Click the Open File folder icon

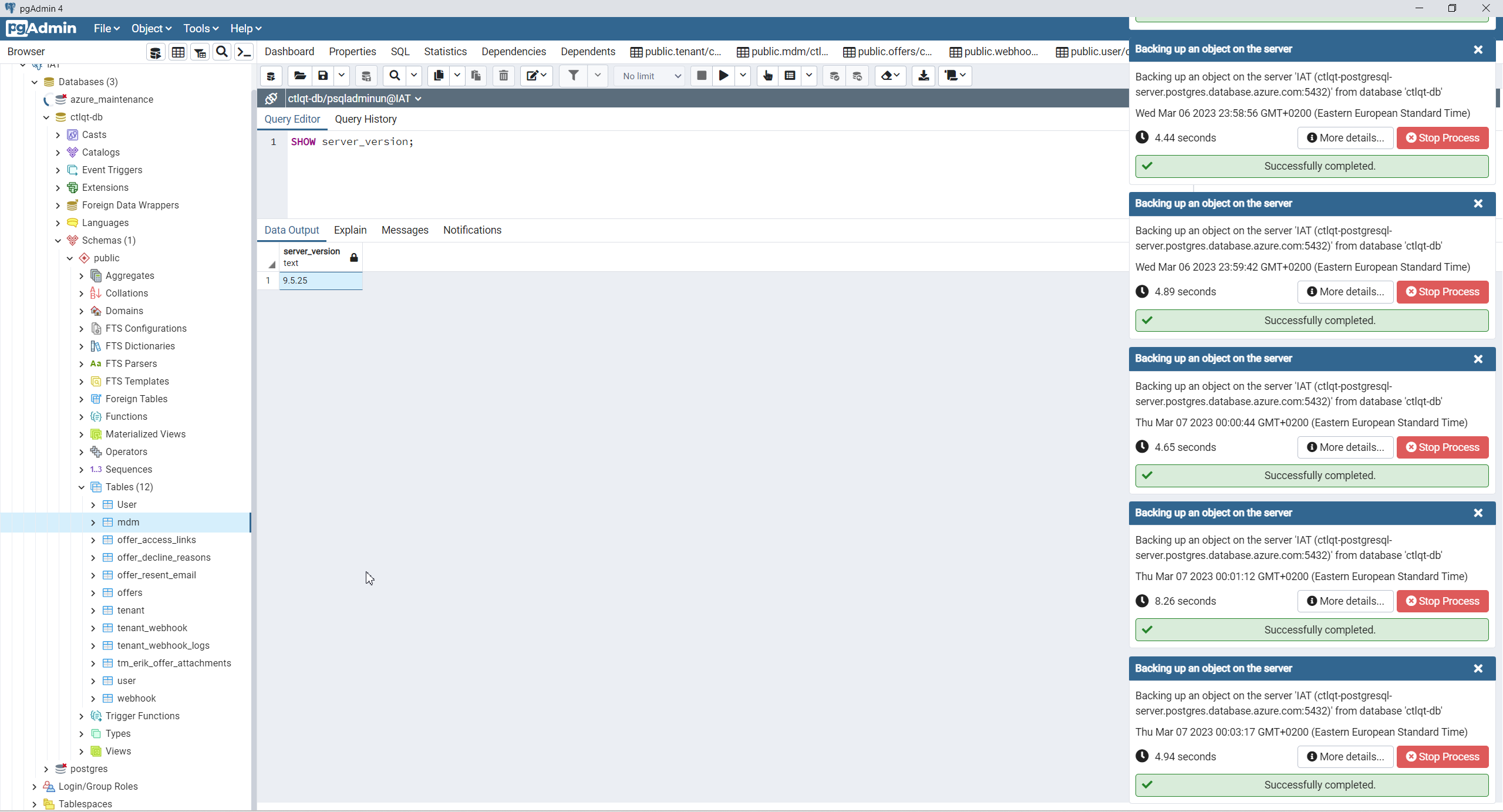299,76
